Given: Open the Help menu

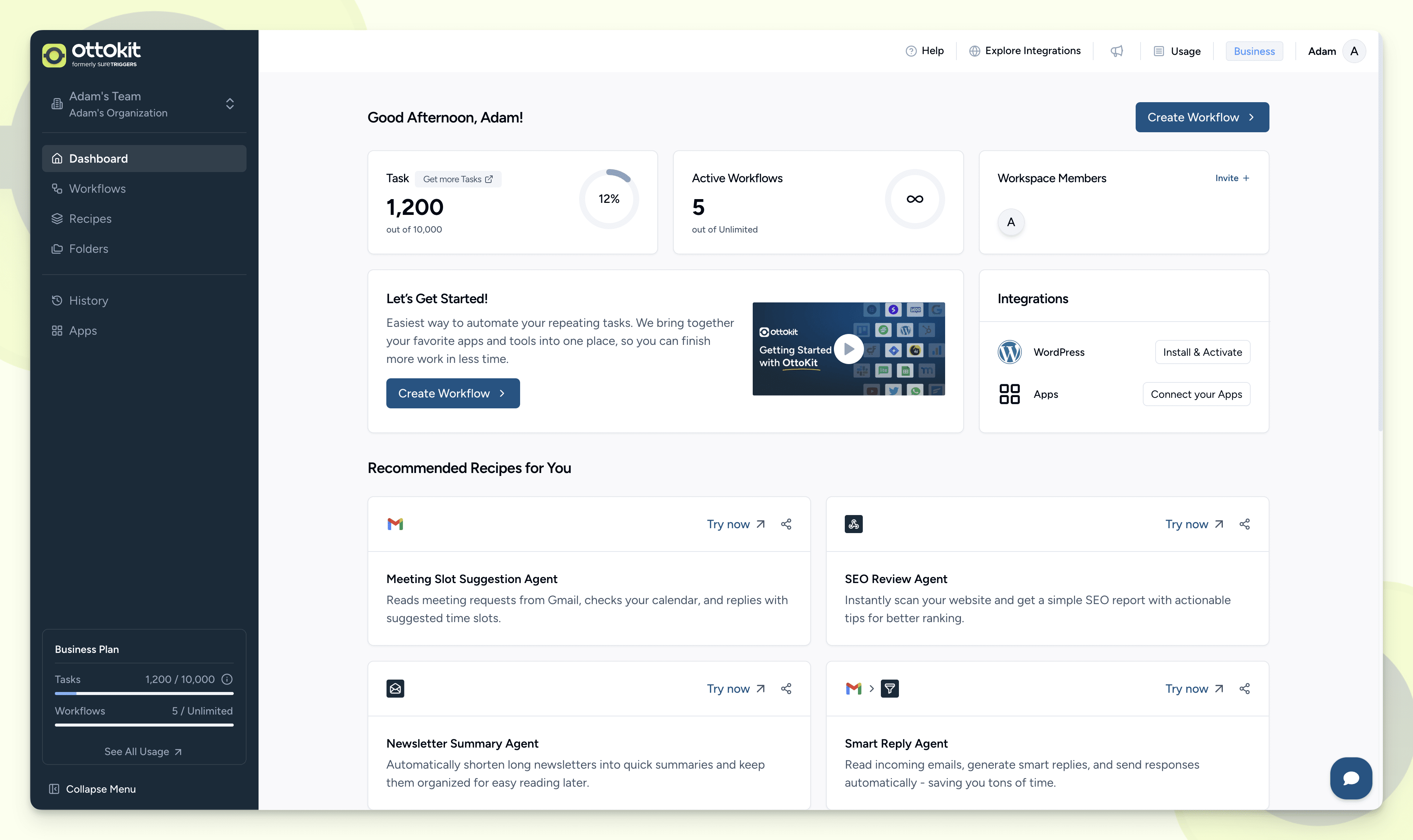Looking at the screenshot, I should point(924,51).
